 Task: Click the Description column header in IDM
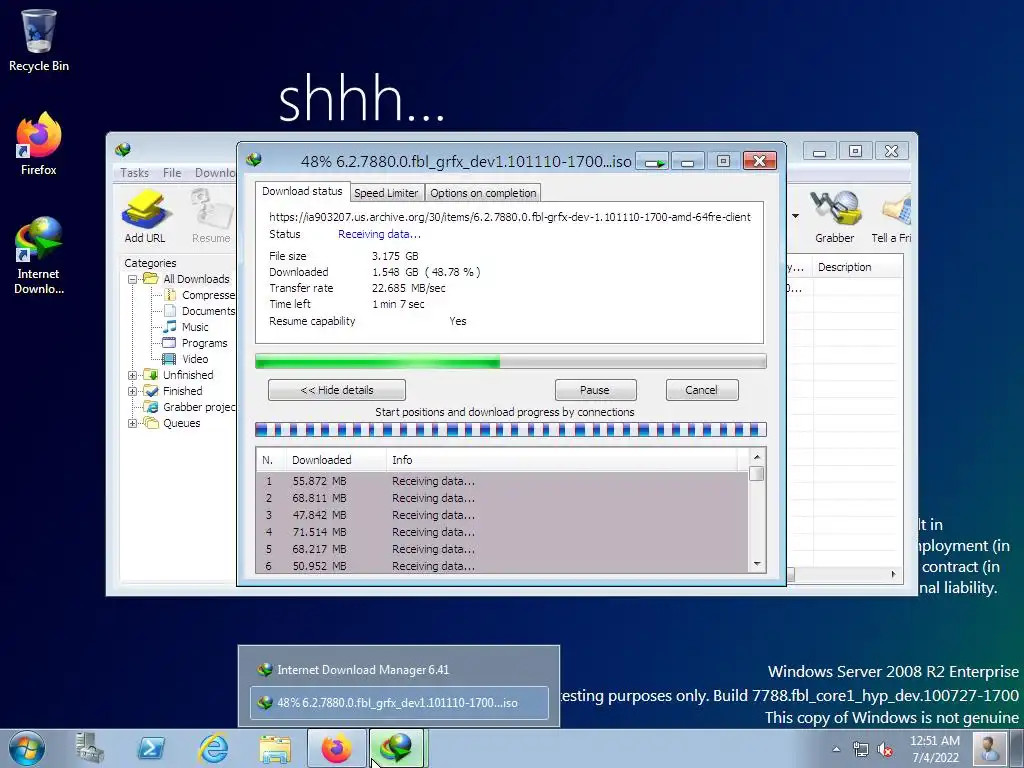click(x=858, y=267)
